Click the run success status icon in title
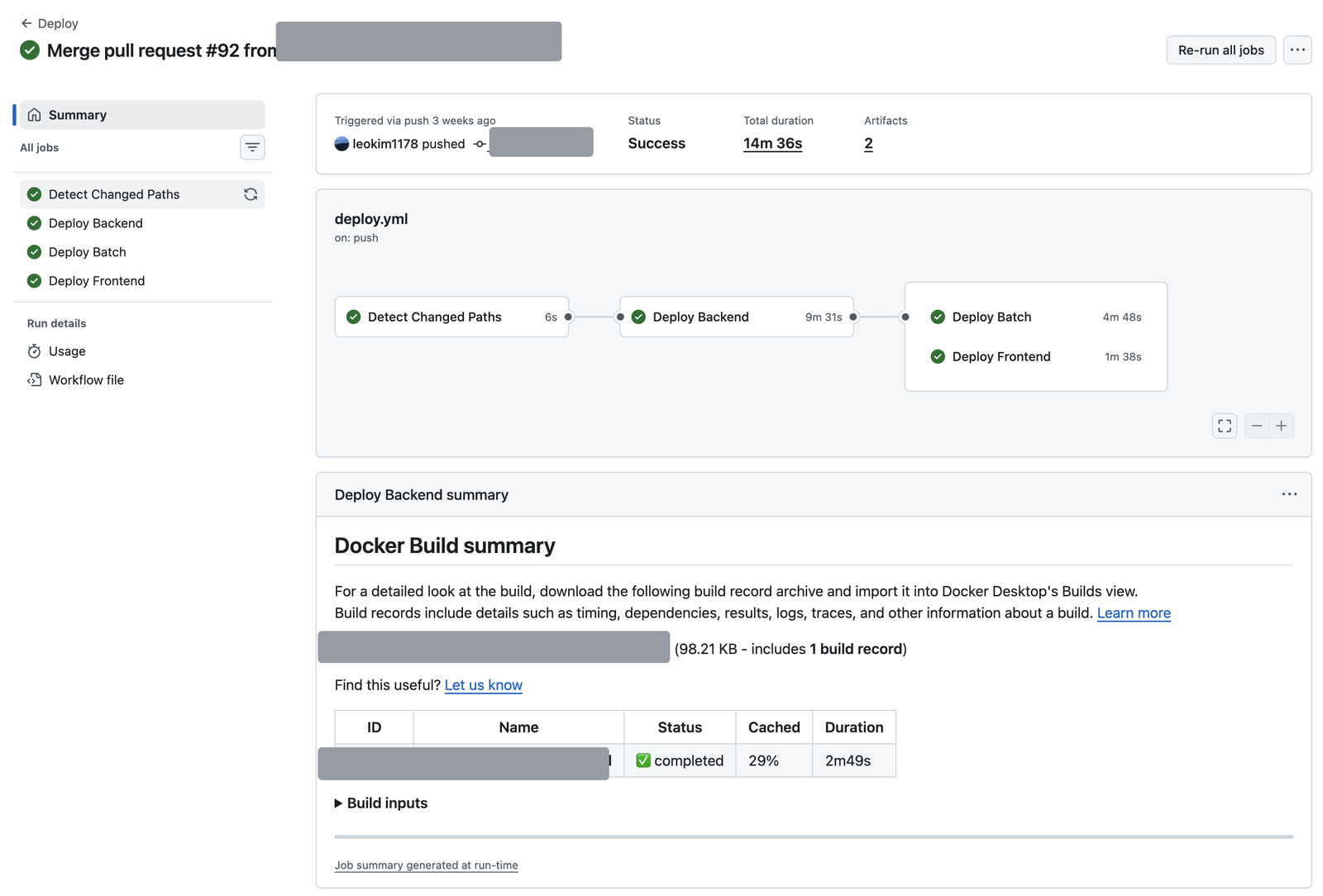Image resolution: width=1323 pixels, height=896 pixels. [30, 50]
